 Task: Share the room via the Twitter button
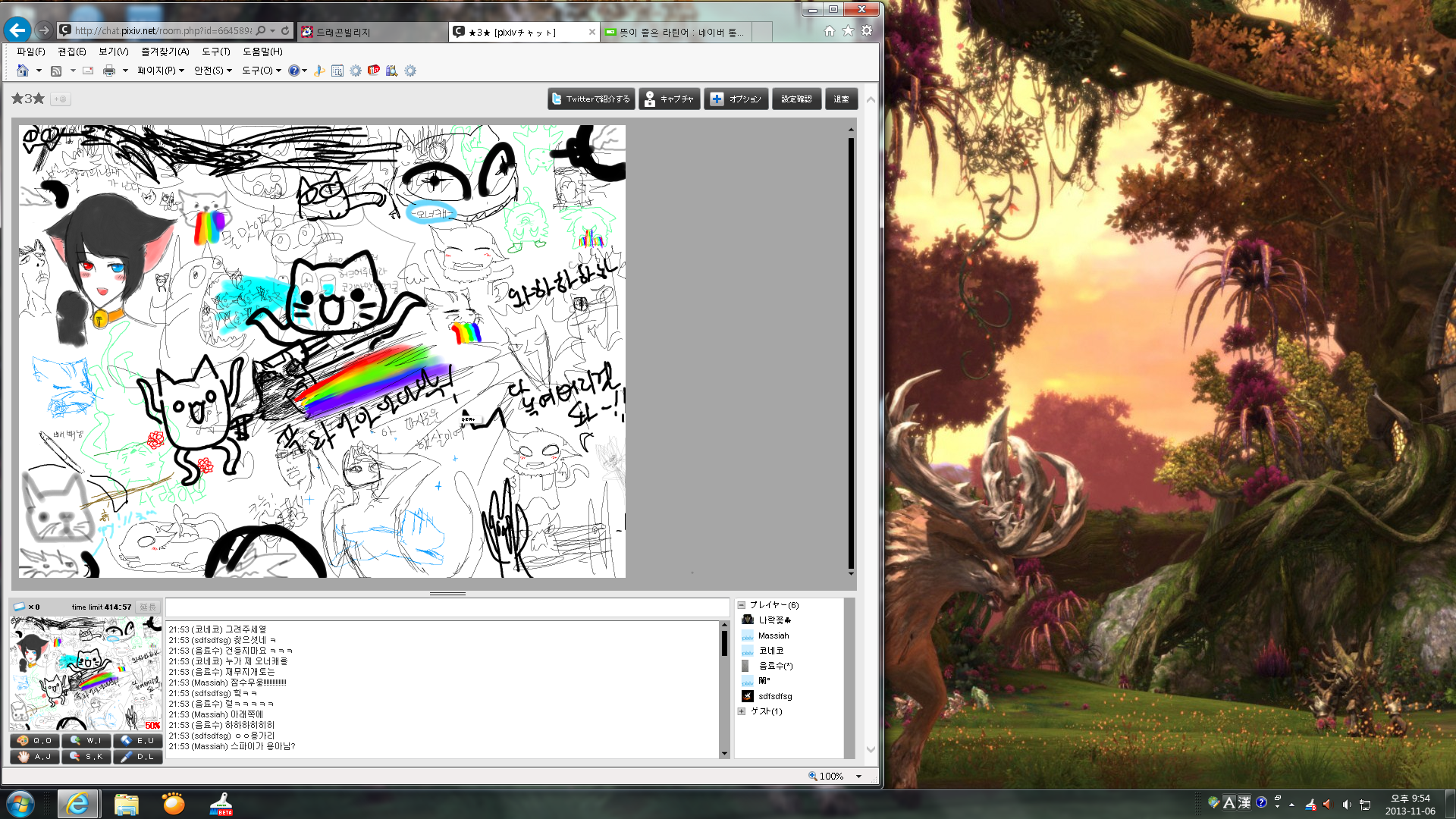point(590,99)
